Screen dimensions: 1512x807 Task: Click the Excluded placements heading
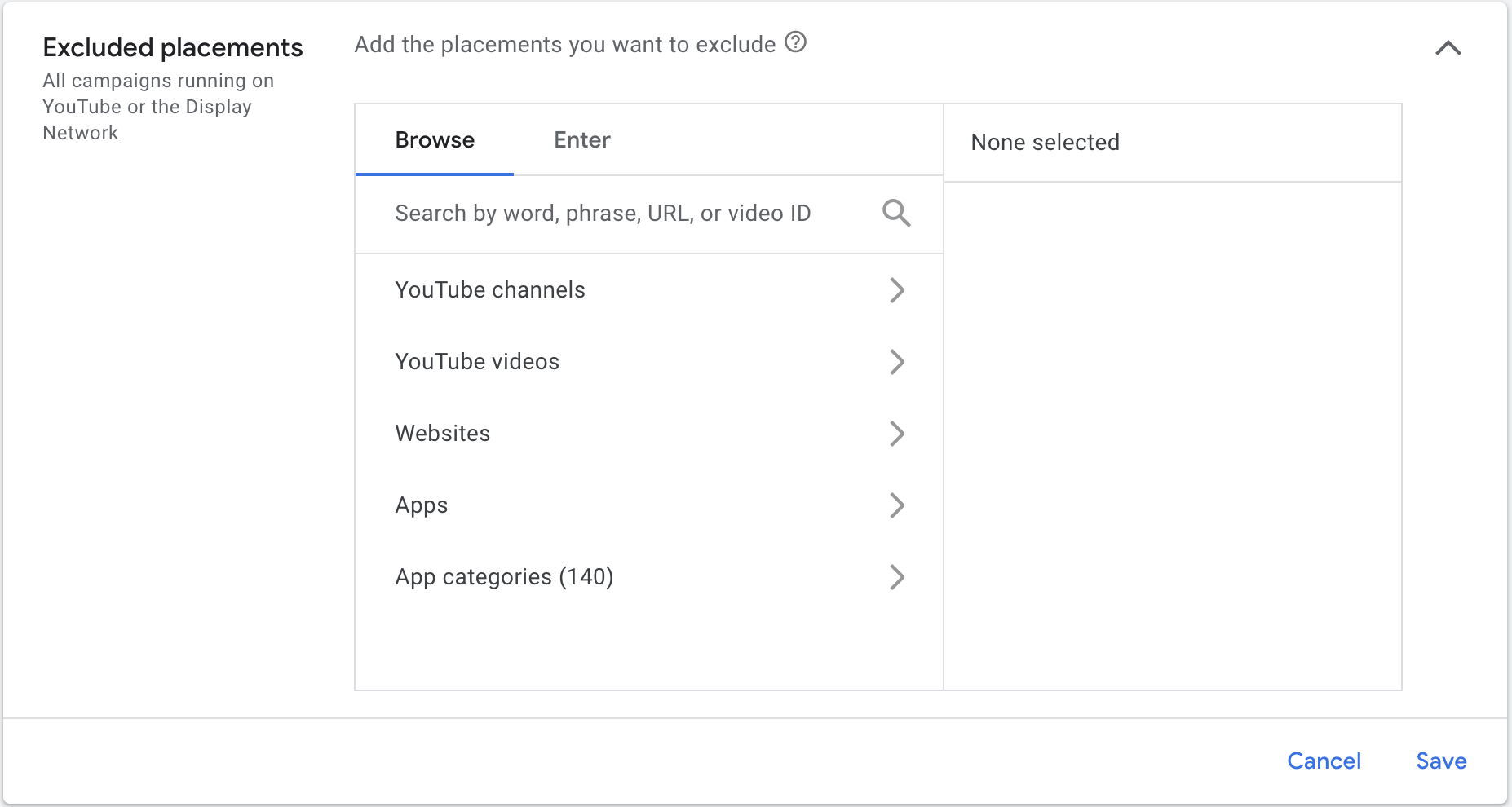click(x=172, y=47)
